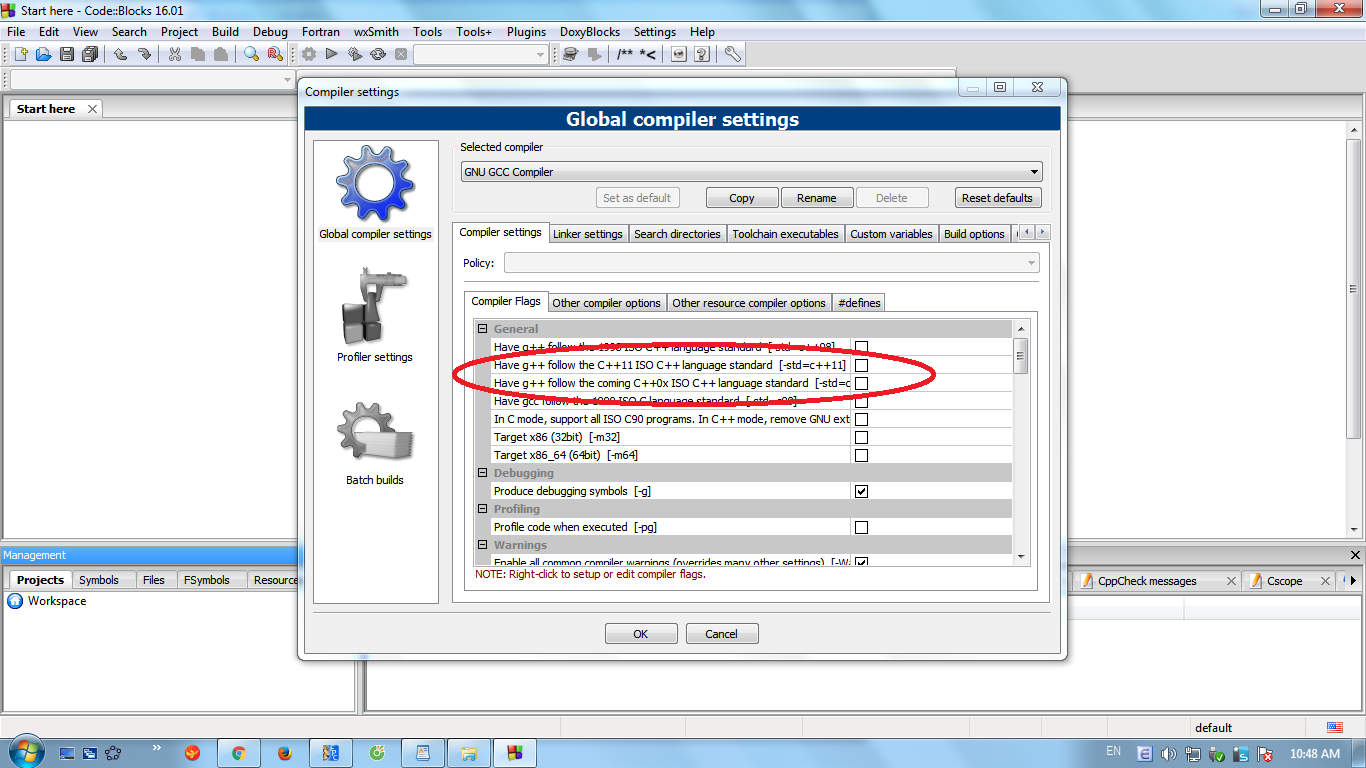Click the Save all files icon
The width and height of the screenshot is (1366, 768).
[x=90, y=54]
